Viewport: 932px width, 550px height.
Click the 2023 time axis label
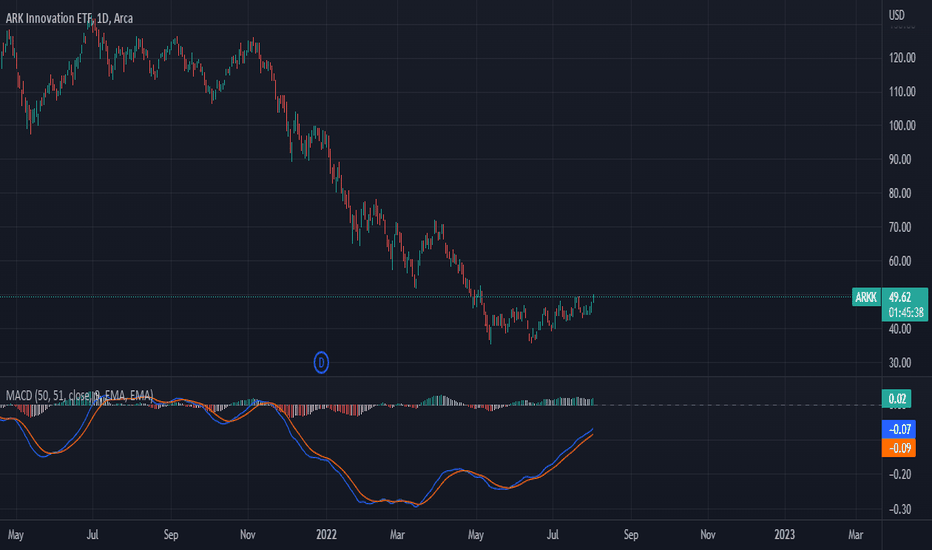click(x=785, y=535)
